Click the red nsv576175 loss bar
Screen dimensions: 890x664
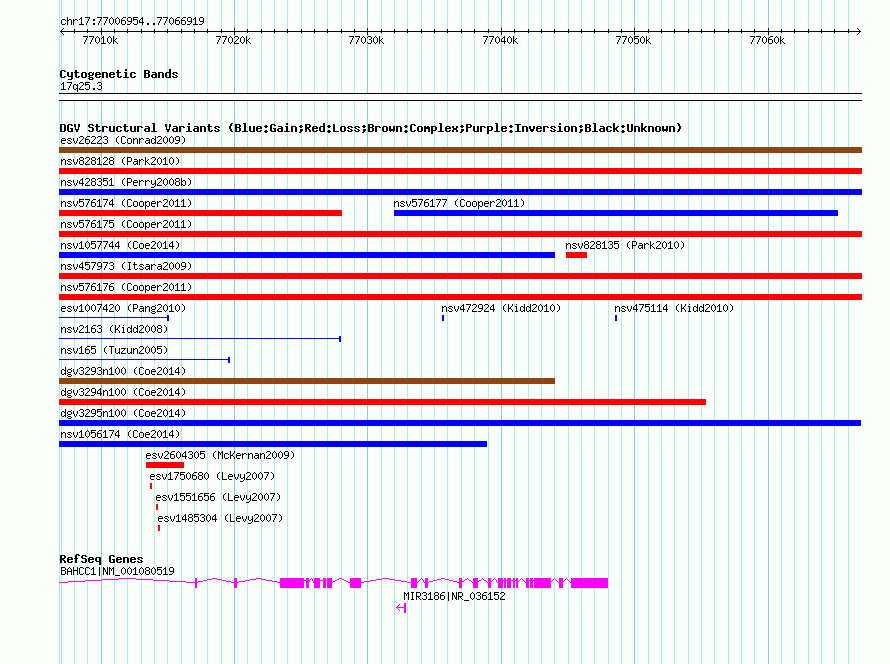(460, 234)
